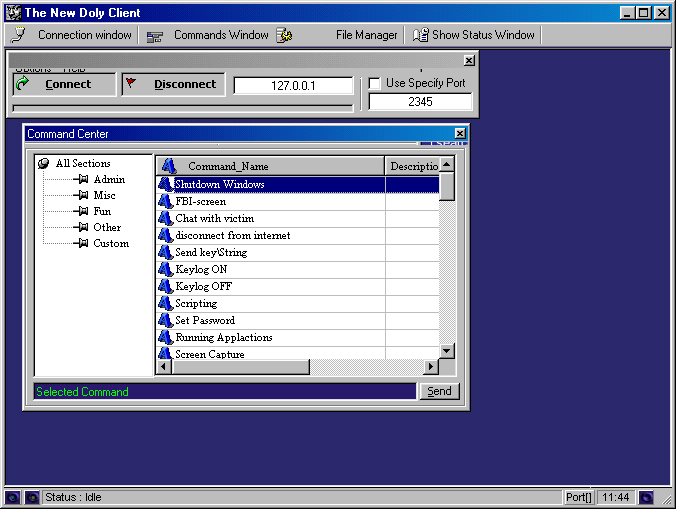Click the Commands Window toolbar icon

click(x=155, y=36)
